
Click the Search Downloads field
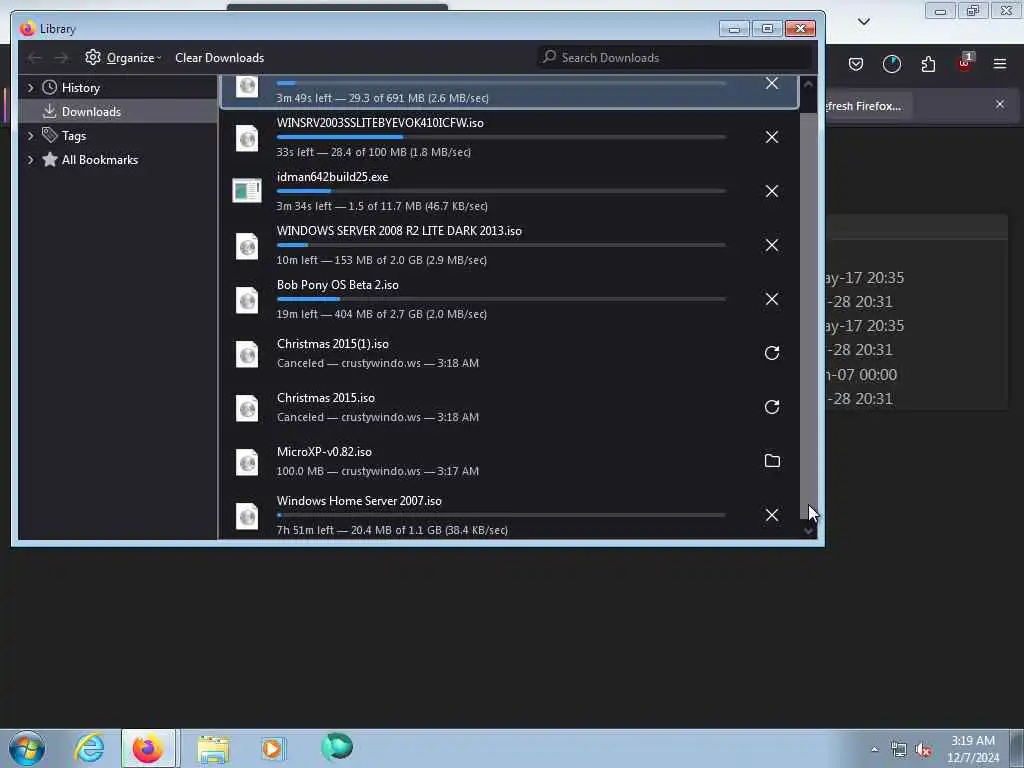tap(675, 57)
